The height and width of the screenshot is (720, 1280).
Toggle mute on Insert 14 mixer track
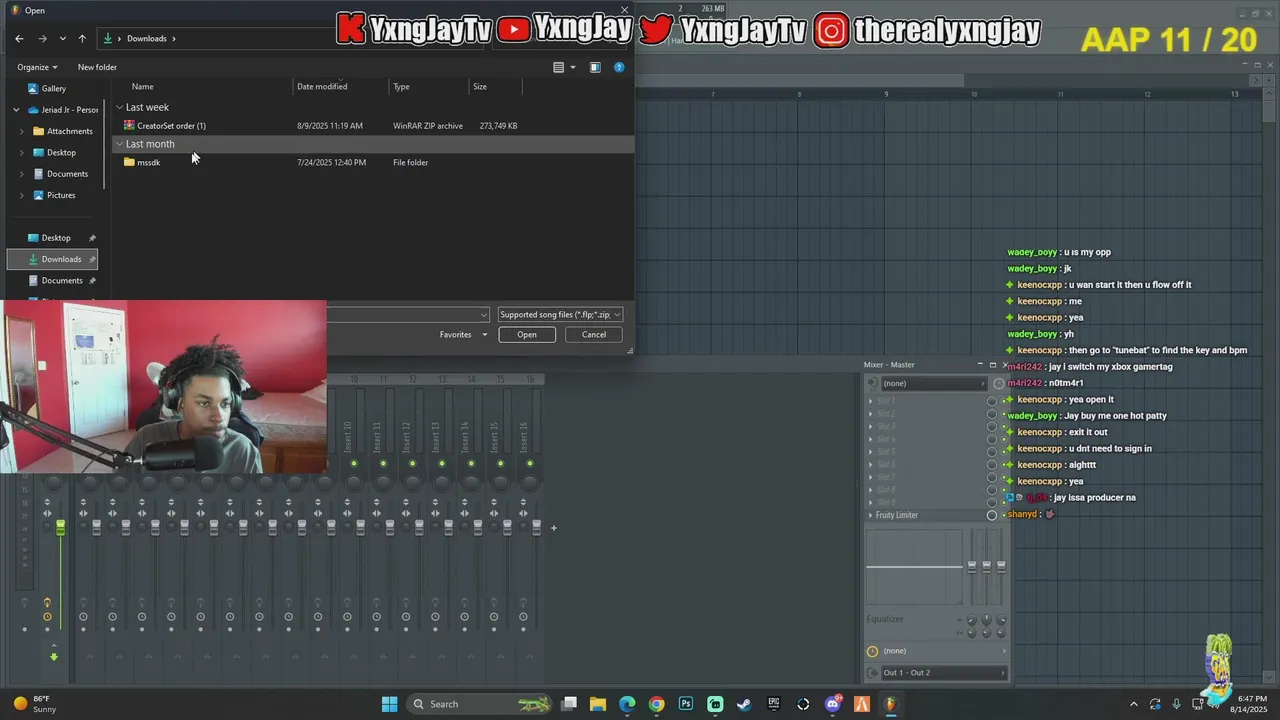pos(471,463)
